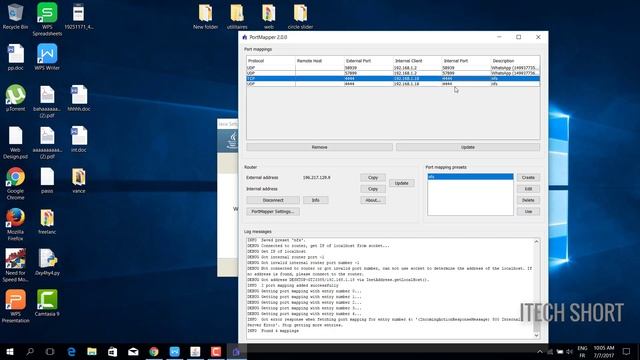Viewport: 640px width, 360px height.
Task: Select the freelanc archive icon
Action: pyautogui.click(x=47, y=222)
